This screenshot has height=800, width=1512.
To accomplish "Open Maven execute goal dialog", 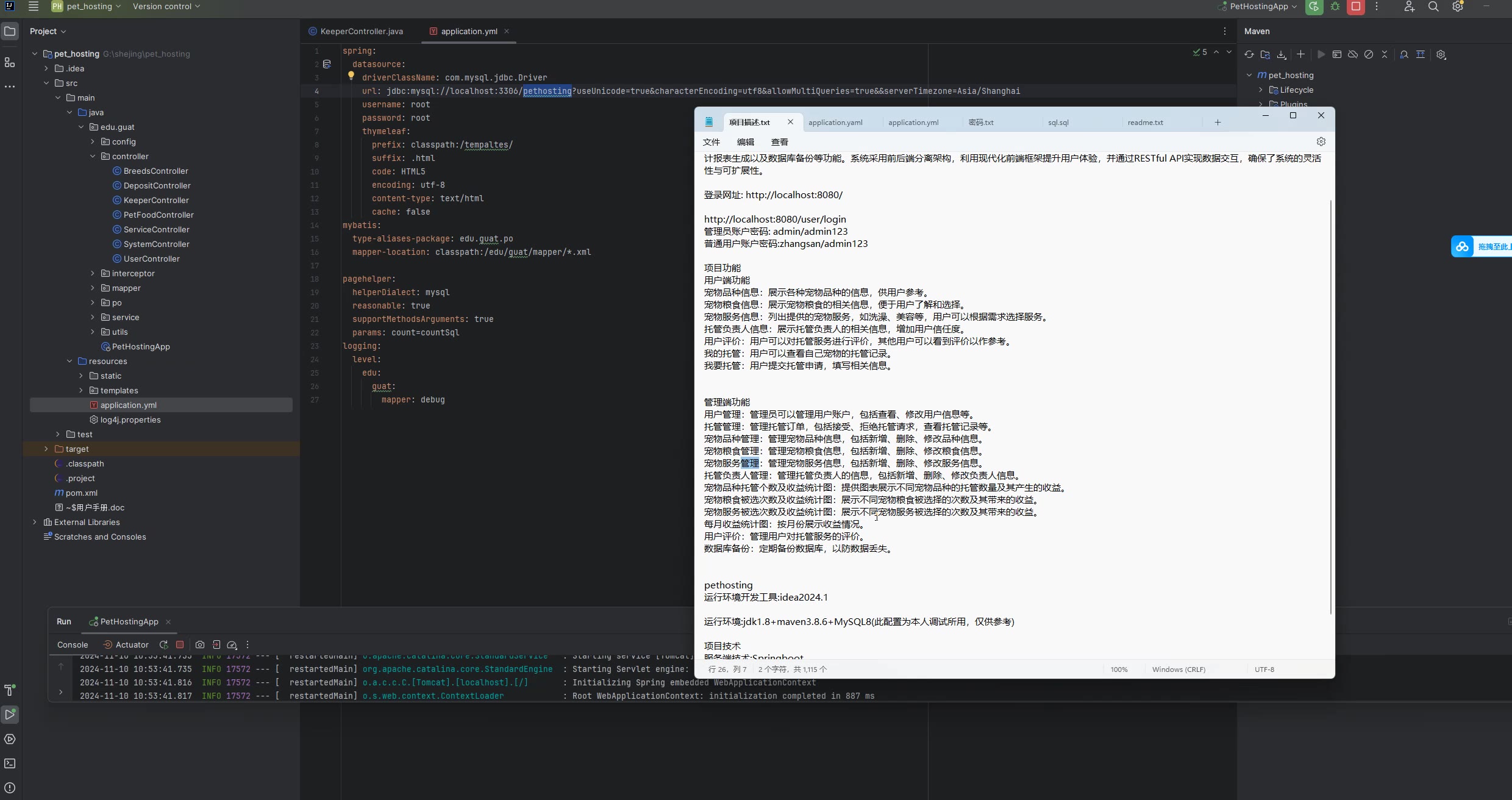I will tap(1336, 54).
